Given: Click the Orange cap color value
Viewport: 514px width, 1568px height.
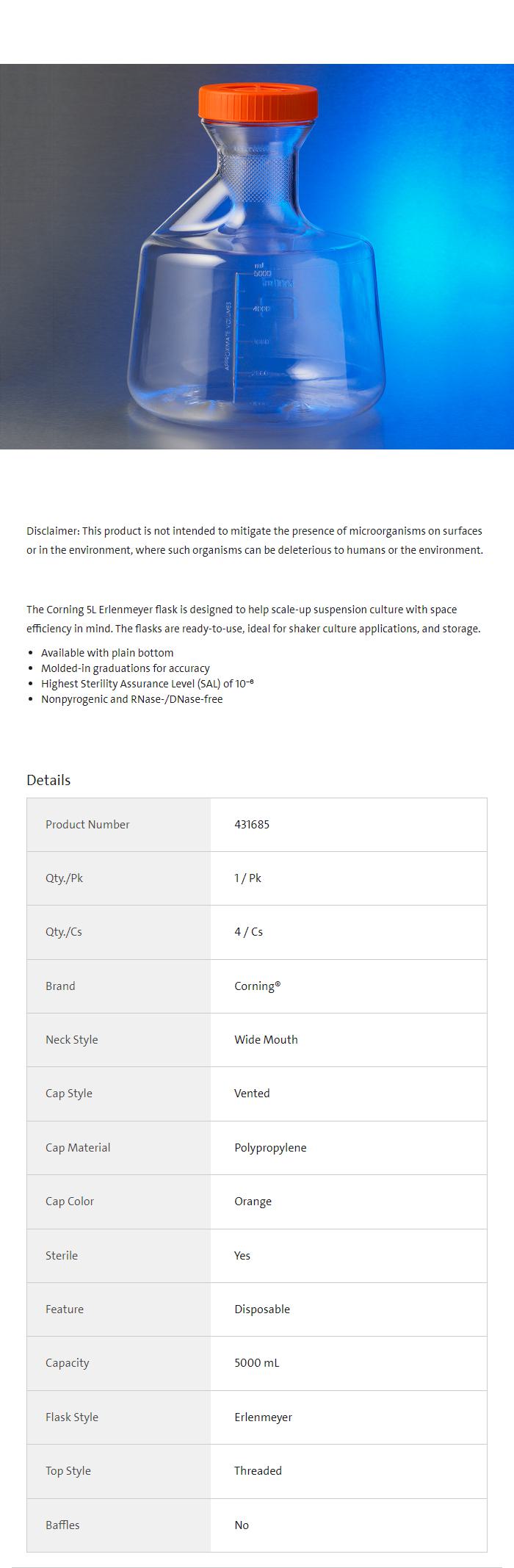Looking at the screenshot, I should pyautogui.click(x=253, y=1202).
